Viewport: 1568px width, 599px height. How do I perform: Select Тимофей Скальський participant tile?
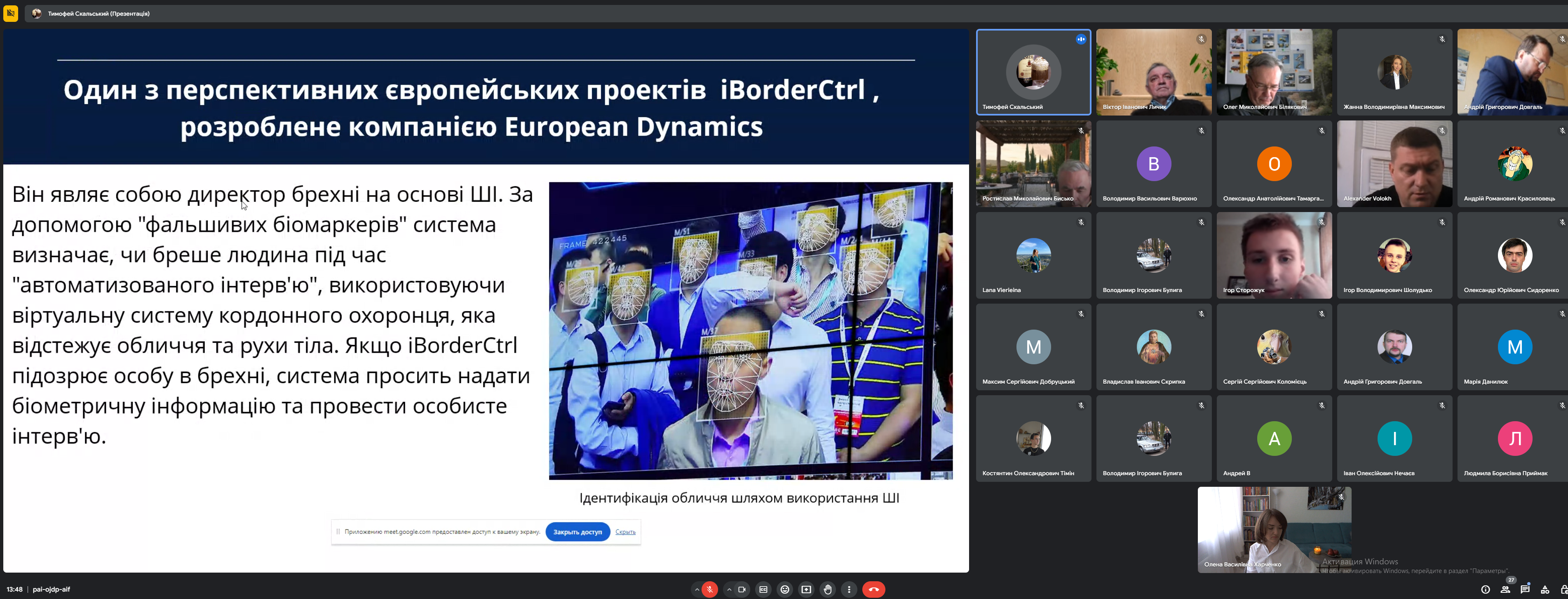(1033, 72)
